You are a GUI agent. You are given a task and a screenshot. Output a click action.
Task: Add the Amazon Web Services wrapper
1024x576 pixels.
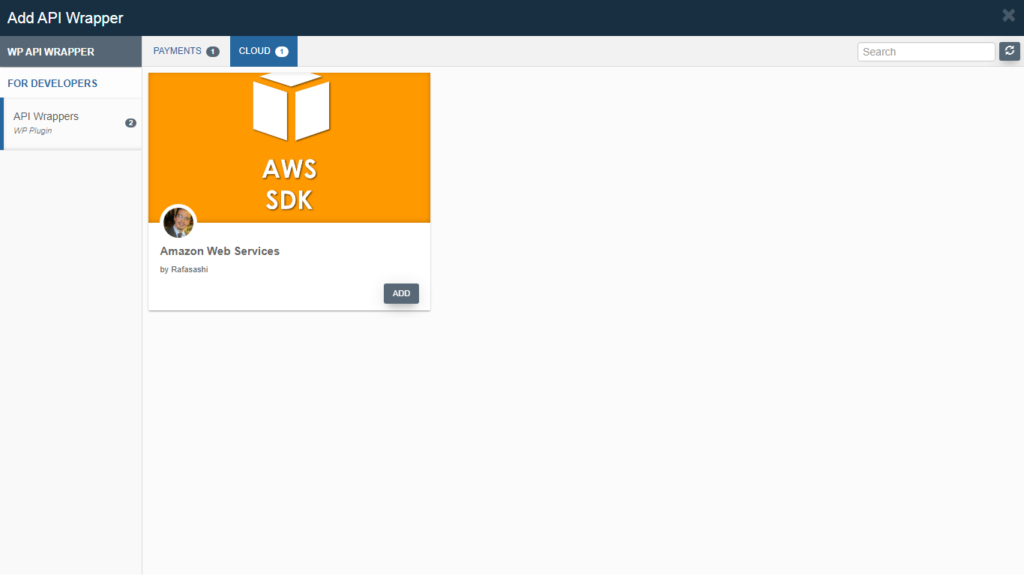click(401, 293)
